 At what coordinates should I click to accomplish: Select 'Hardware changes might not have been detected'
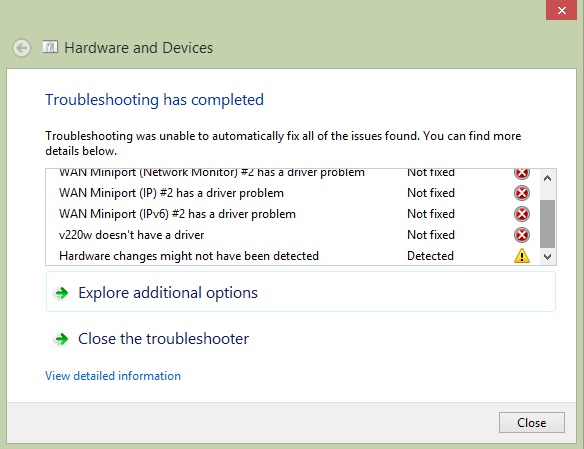tap(189, 256)
